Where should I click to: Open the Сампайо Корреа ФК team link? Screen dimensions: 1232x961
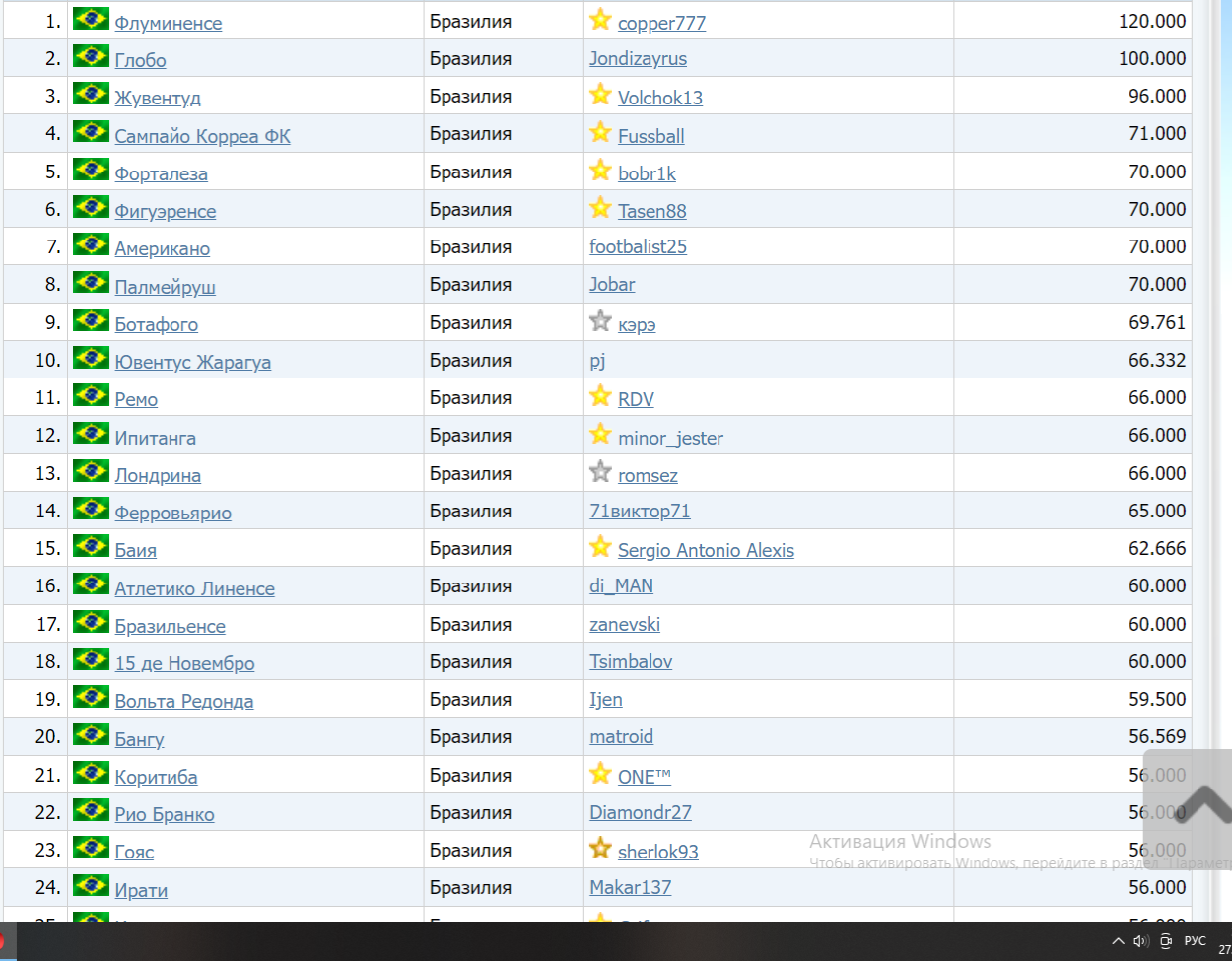[202, 136]
